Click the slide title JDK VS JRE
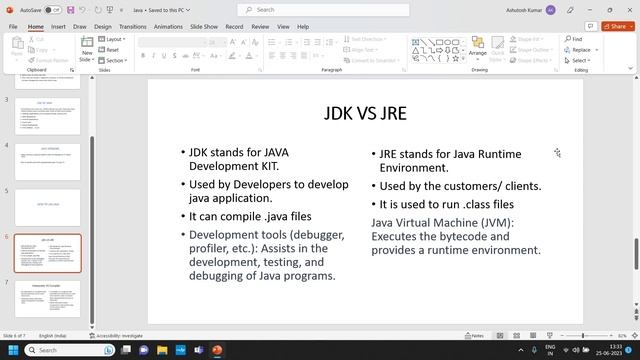This screenshot has width=640, height=360. pyautogui.click(x=365, y=113)
